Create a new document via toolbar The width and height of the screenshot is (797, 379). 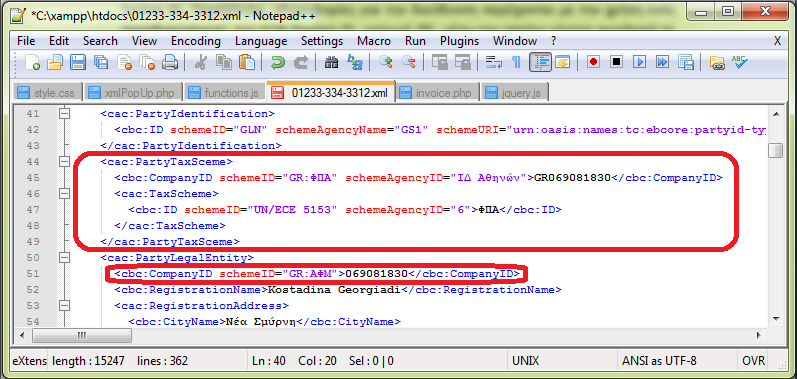click(x=33, y=62)
